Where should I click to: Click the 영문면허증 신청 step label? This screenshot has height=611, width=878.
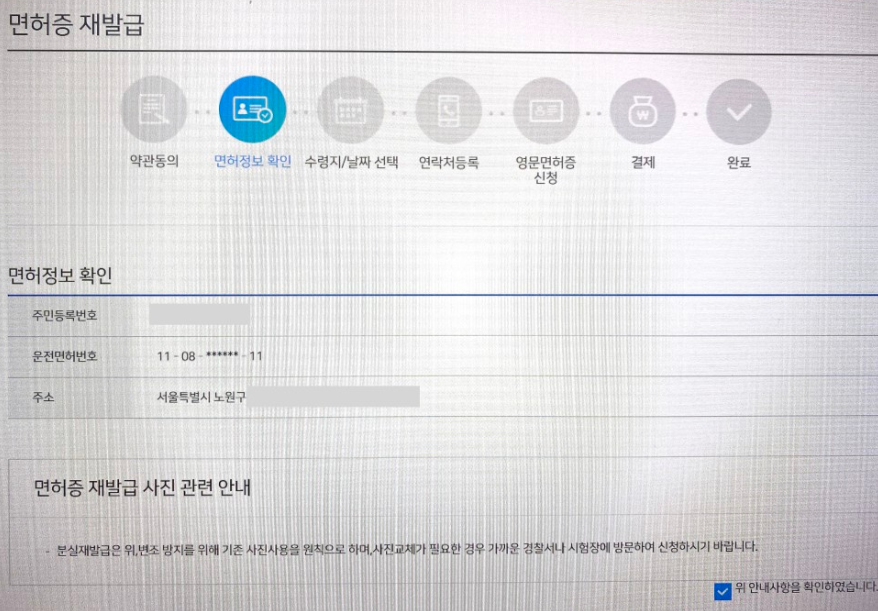tap(546, 170)
